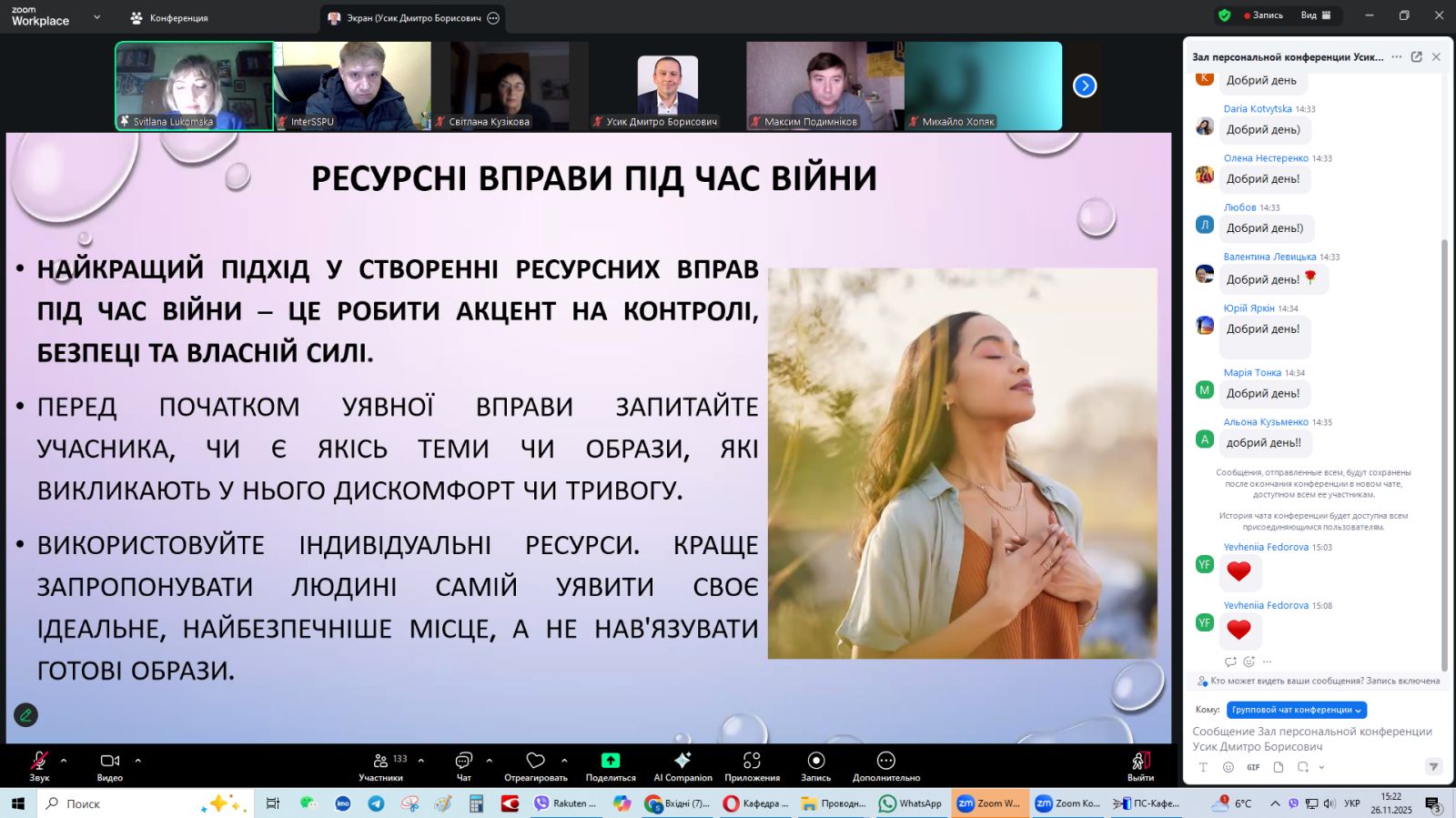This screenshot has width=1456, height=818.
Task: Open the Конференция tab
Action: coord(169,18)
